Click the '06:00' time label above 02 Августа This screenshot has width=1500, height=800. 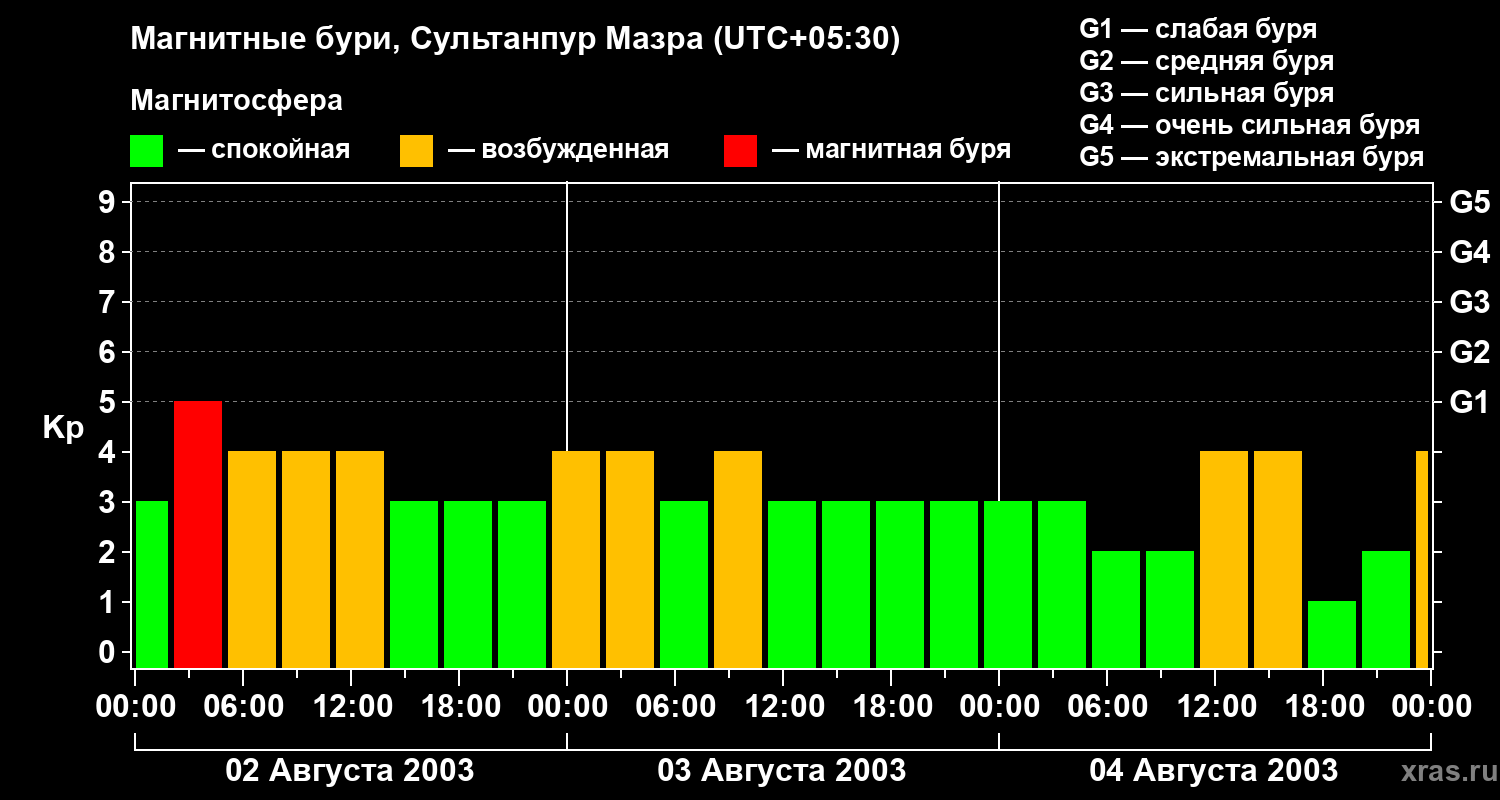click(243, 707)
